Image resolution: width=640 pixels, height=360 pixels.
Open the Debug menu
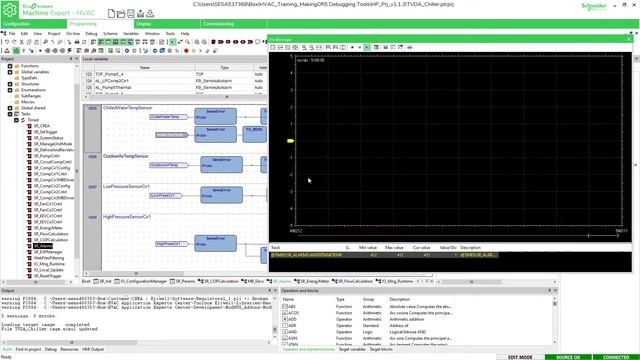[91, 33]
